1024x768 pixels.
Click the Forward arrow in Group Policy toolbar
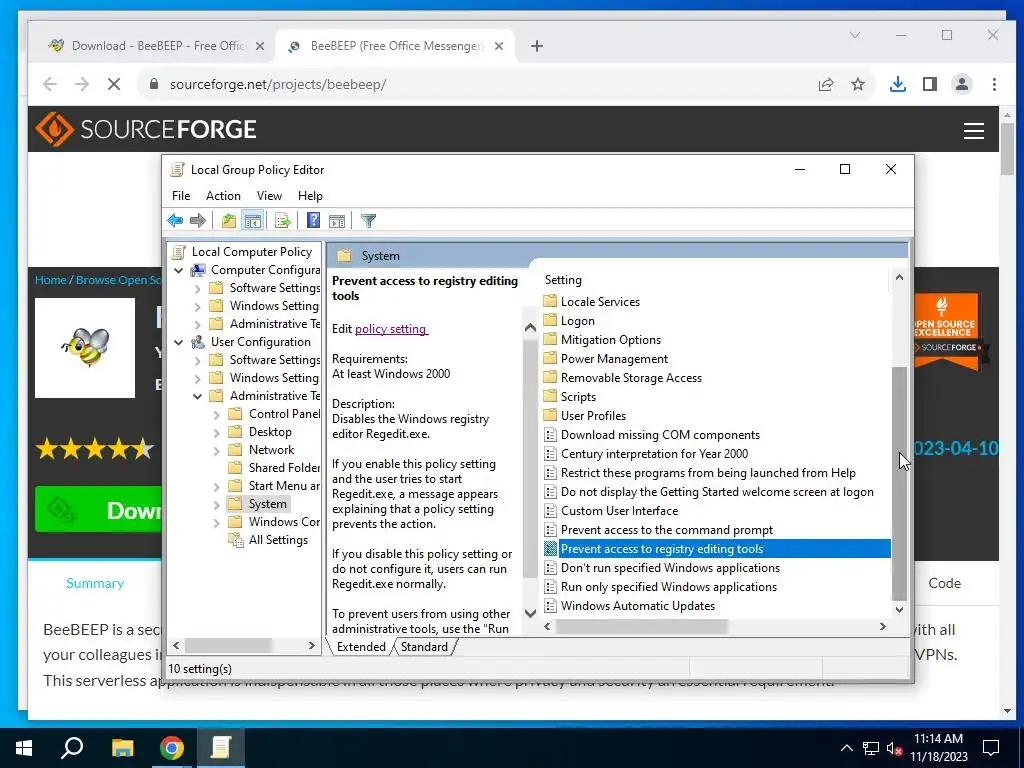pos(198,221)
